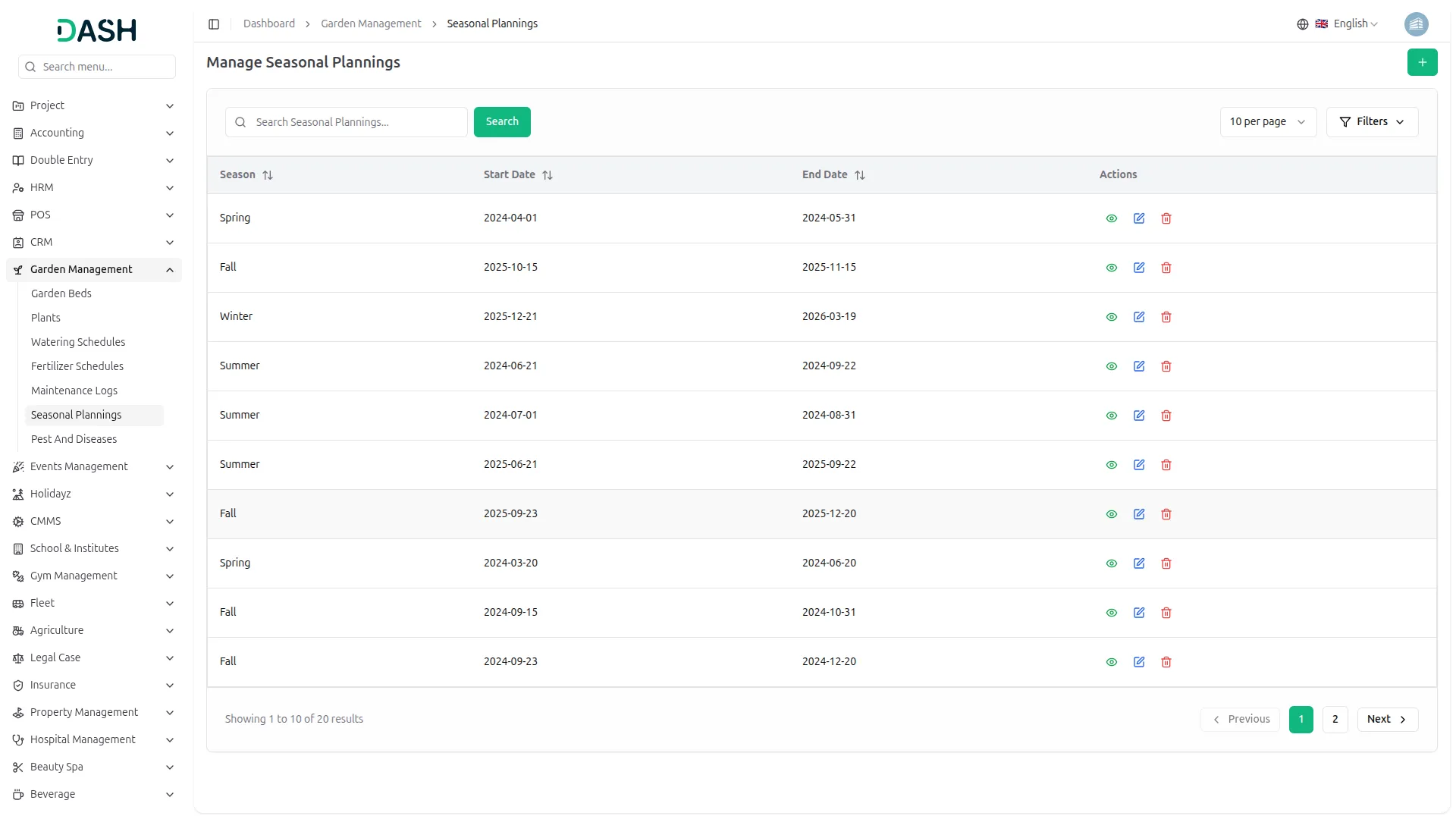Delete the Fall 2024-09-23 planning
The width and height of the screenshot is (1456, 819).
pos(1166,662)
